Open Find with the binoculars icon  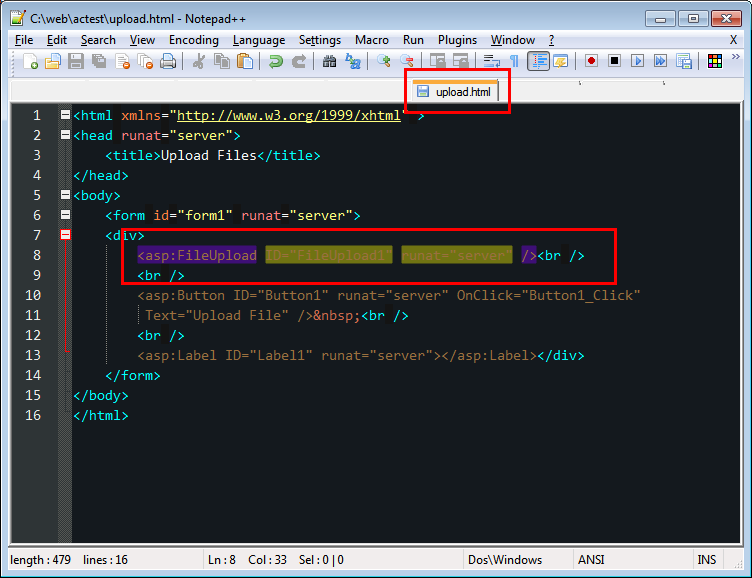[x=330, y=62]
